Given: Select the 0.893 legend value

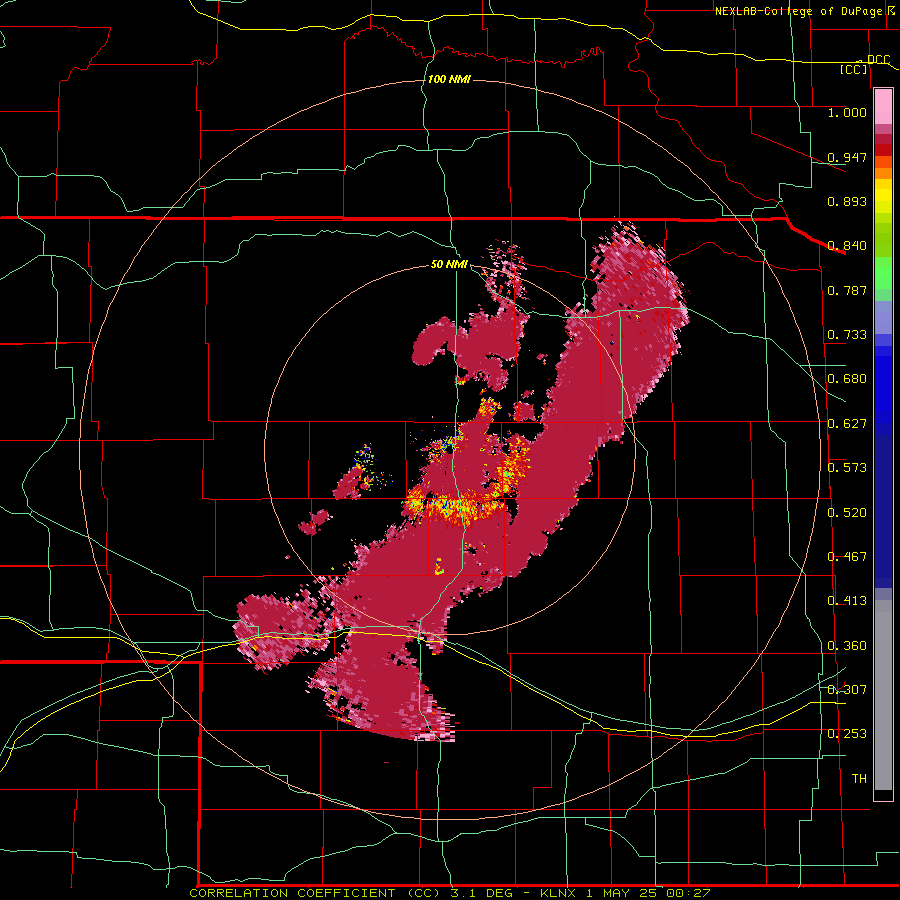Looking at the screenshot, I should (x=847, y=201).
